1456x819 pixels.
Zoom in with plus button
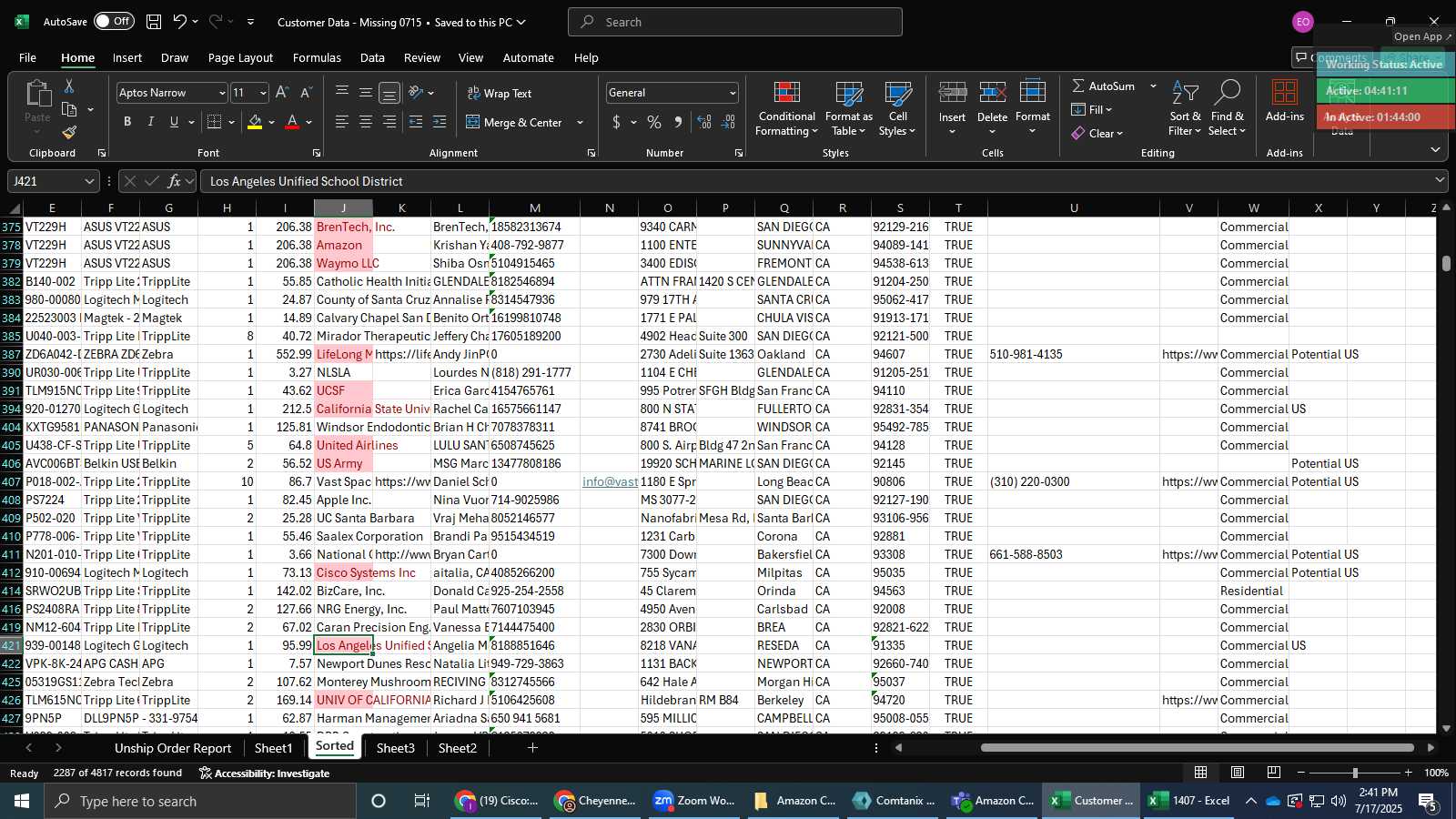click(x=1409, y=773)
